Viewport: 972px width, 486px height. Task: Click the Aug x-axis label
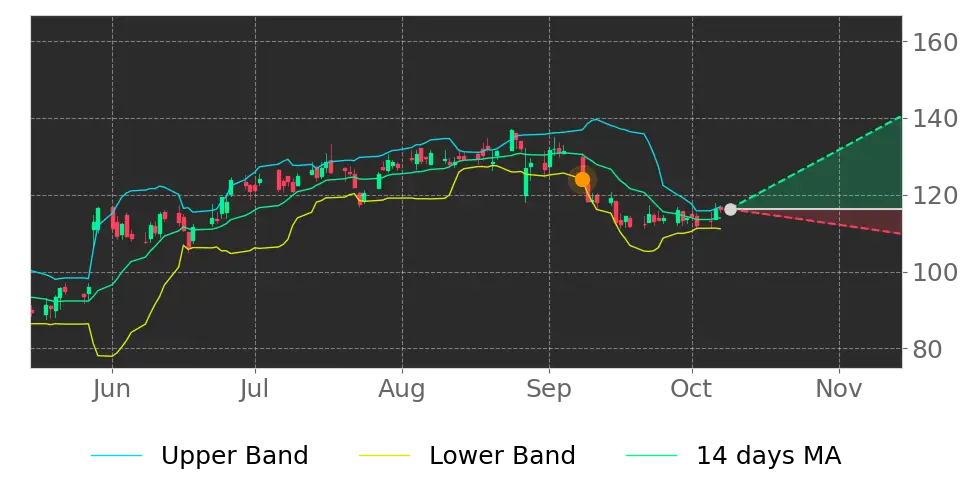(x=402, y=389)
